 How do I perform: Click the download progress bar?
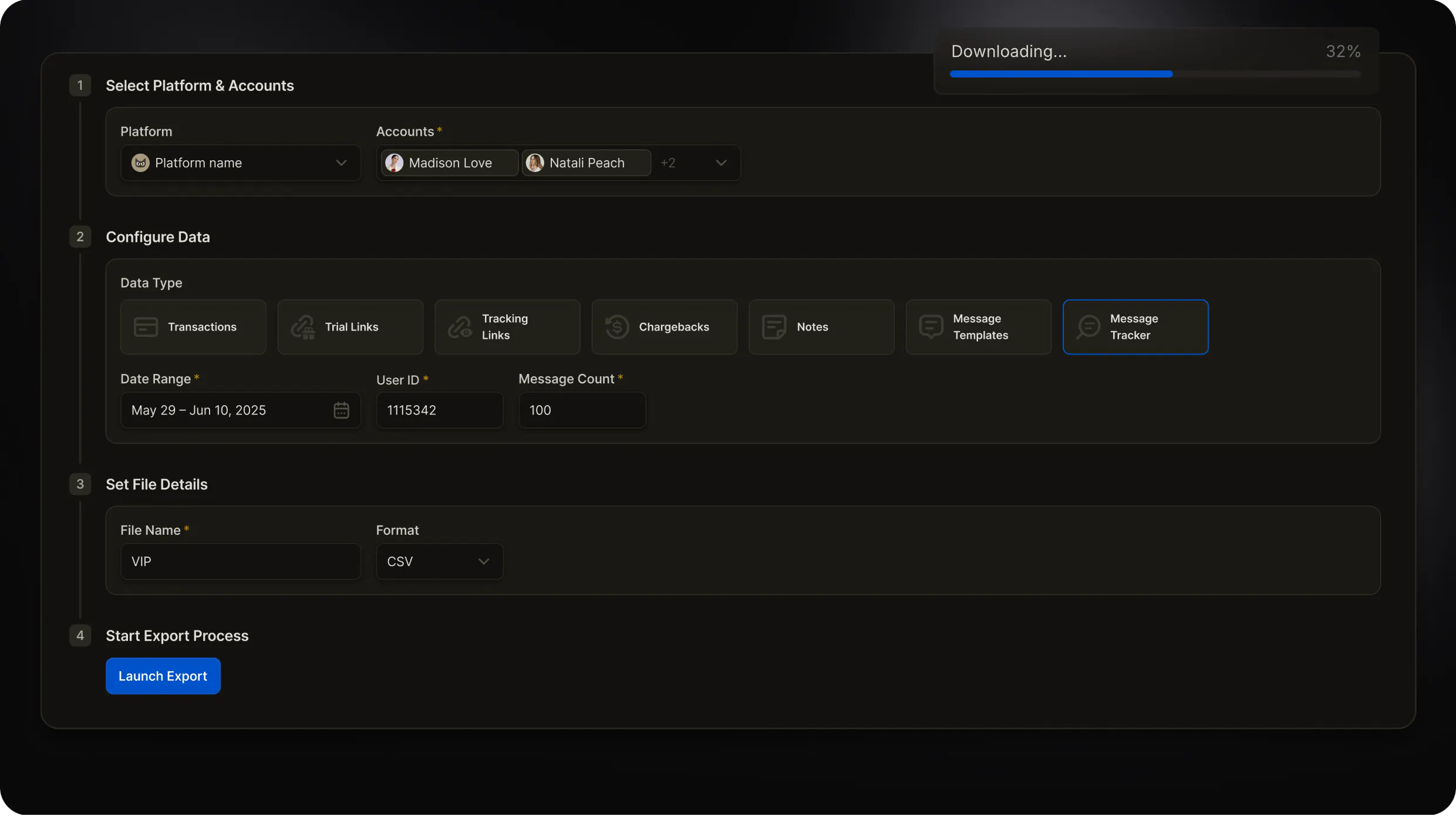point(1155,74)
